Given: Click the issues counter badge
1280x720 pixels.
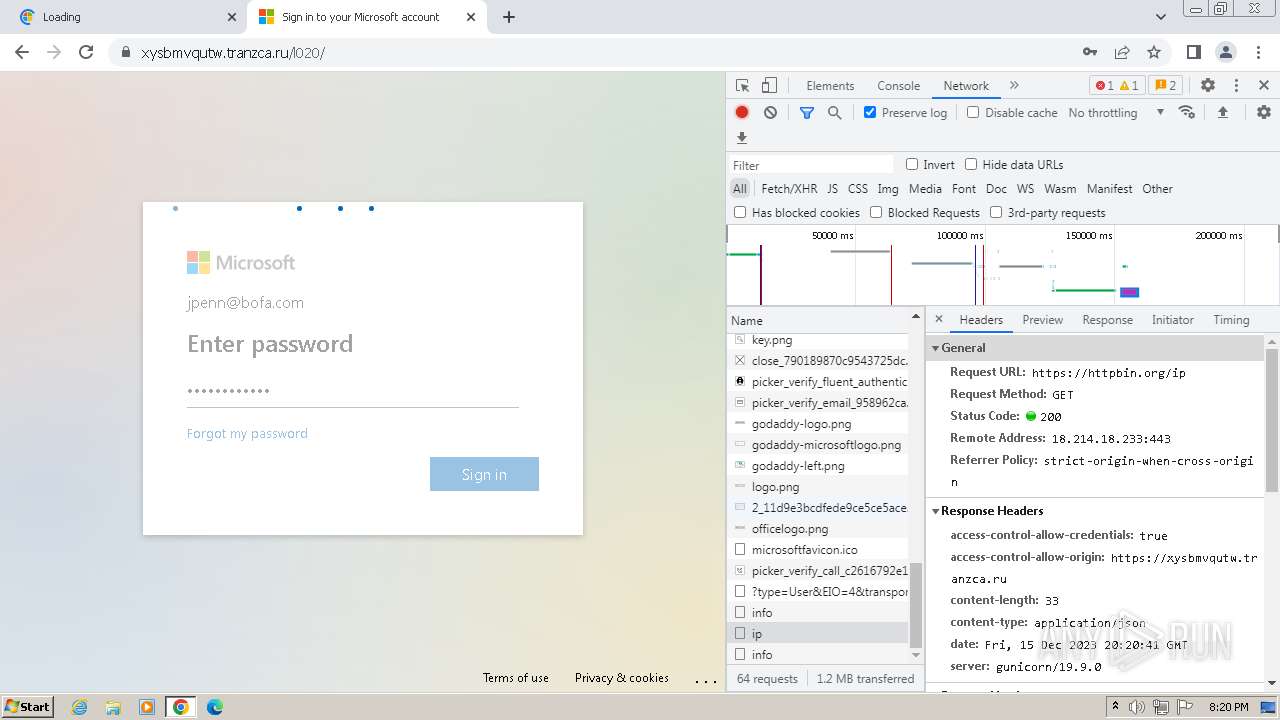Looking at the screenshot, I should pyautogui.click(x=1164, y=86).
